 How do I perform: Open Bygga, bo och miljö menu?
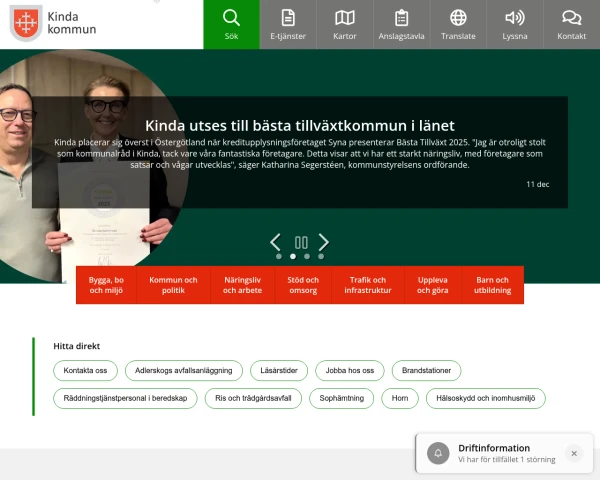(106, 285)
